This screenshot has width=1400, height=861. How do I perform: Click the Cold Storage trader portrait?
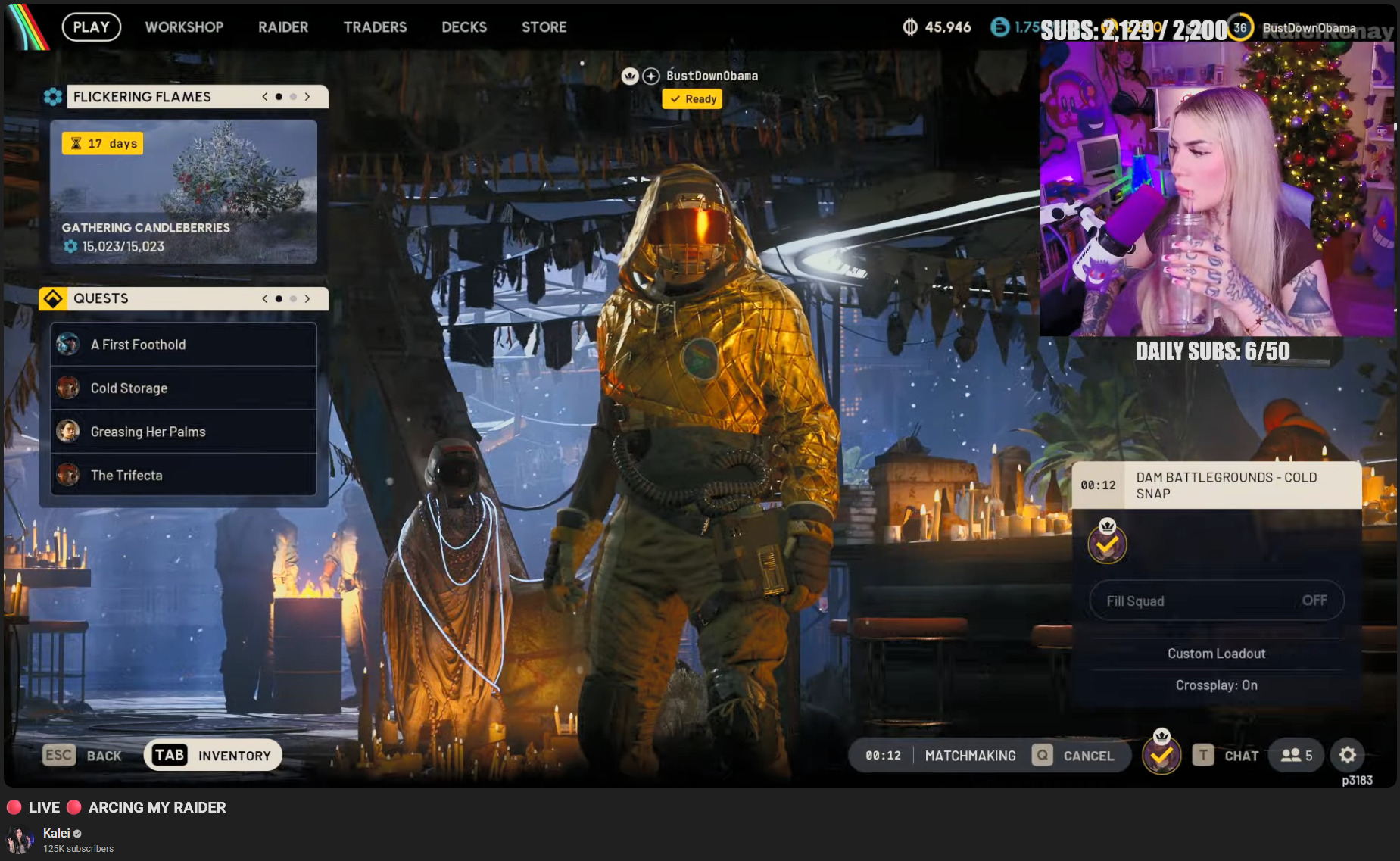coord(68,388)
